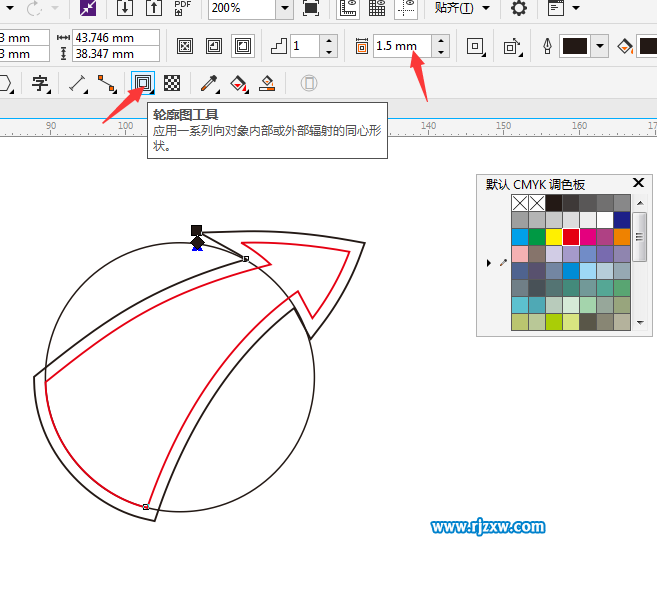Screen dimensions: 657x598
Task: Open the outline color dropdown arrow
Action: [600, 46]
